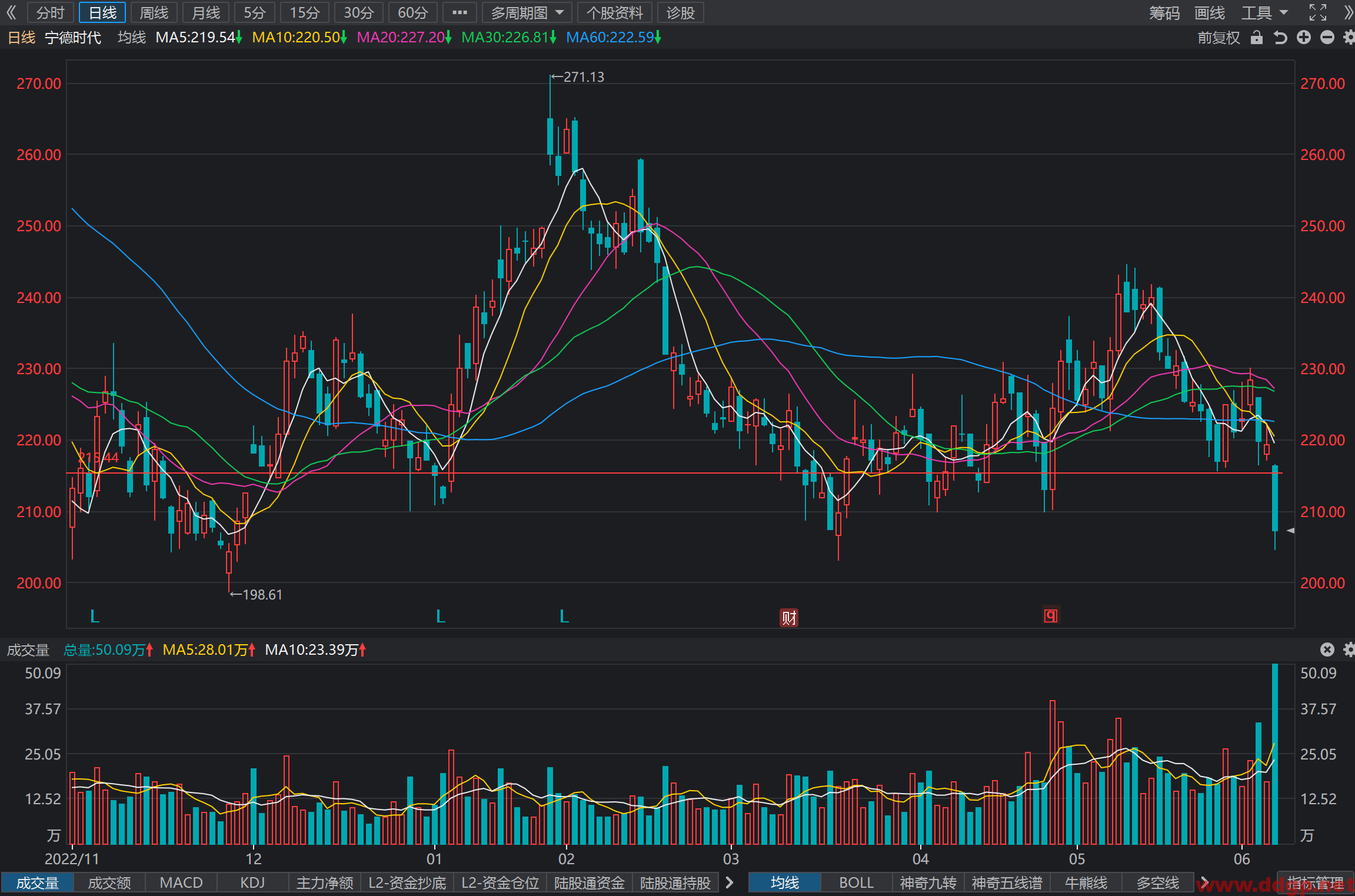Click the undo arrow icon in chart toolbar
The image size is (1355, 896).
1280,38
